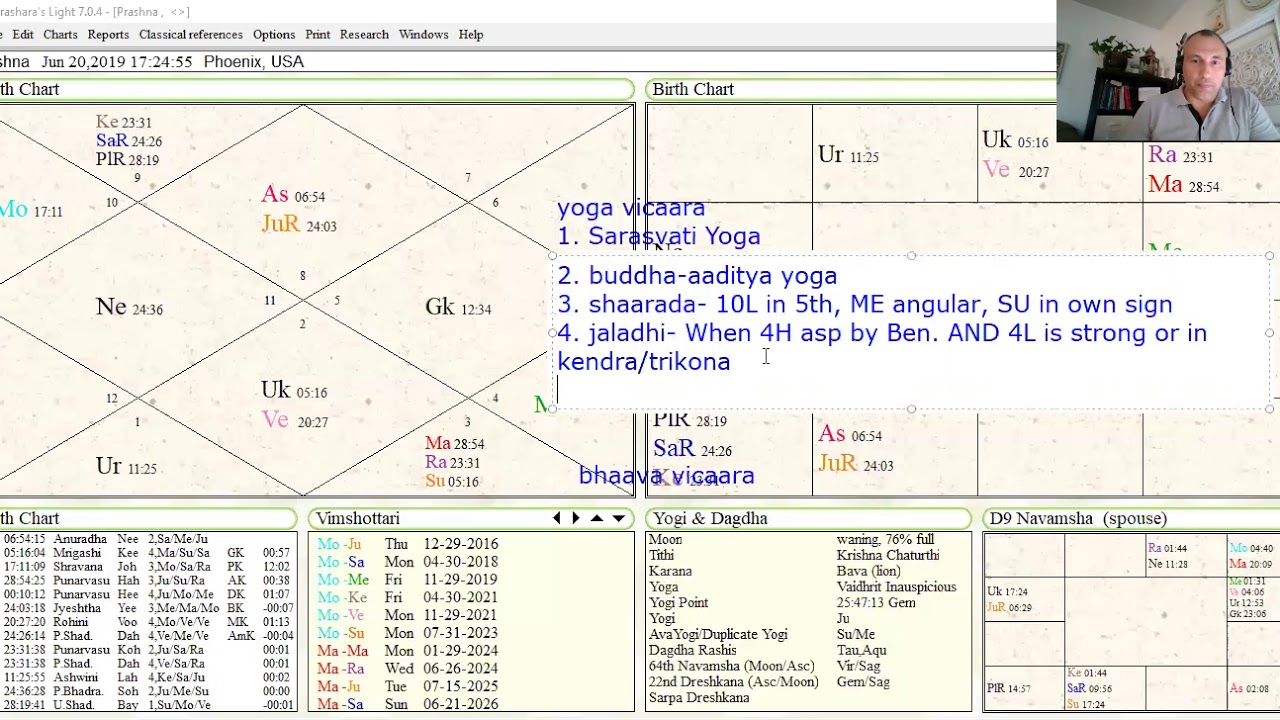Open the Reports menu

[x=108, y=34]
